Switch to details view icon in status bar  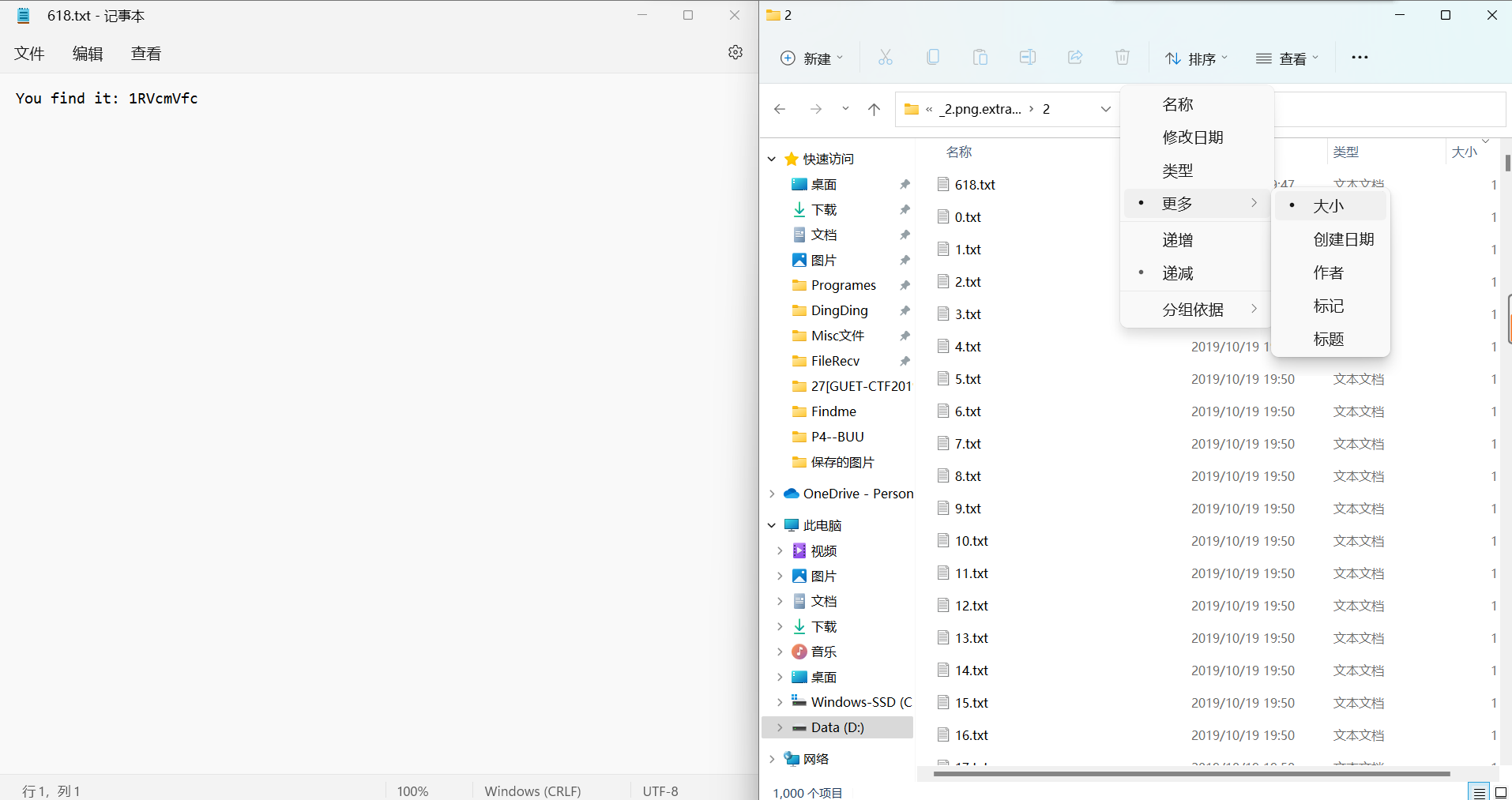tap(1479, 792)
